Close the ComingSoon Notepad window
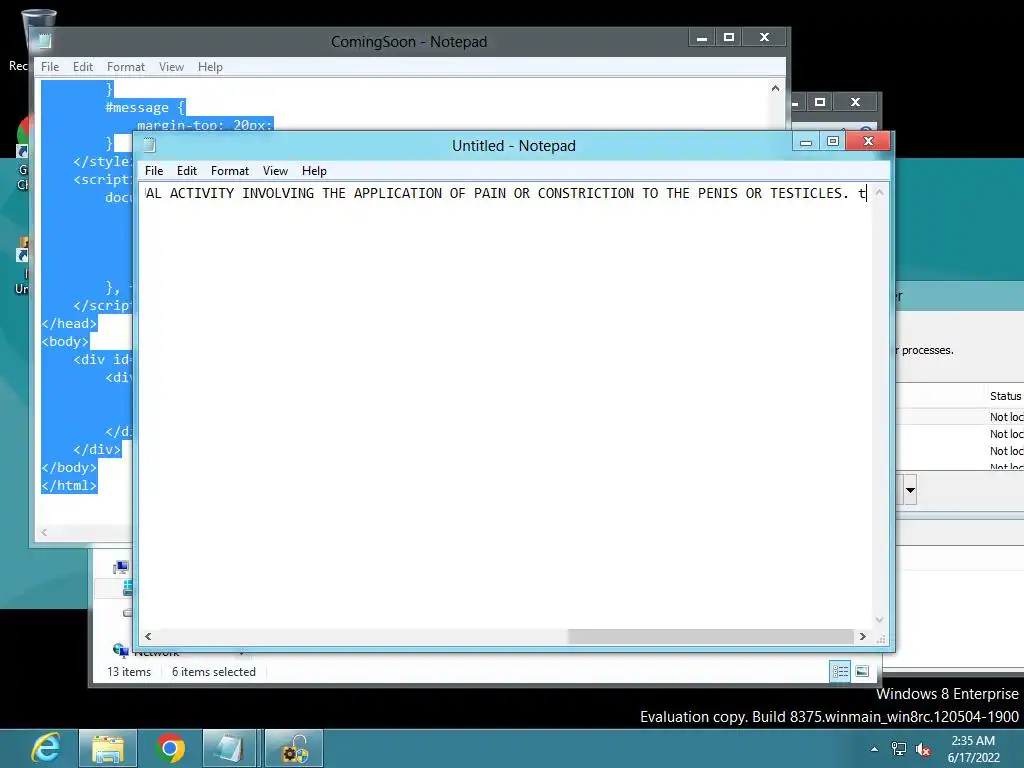Screen dimensions: 1024x768 764,37
